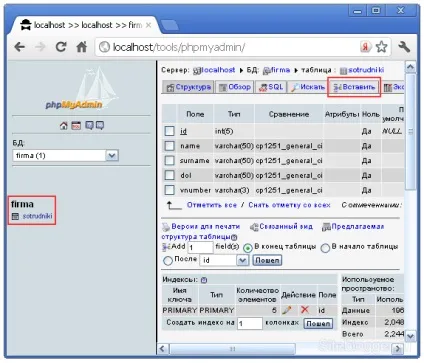Click the browser back arrow
424x363 pixels.
pos(20,47)
